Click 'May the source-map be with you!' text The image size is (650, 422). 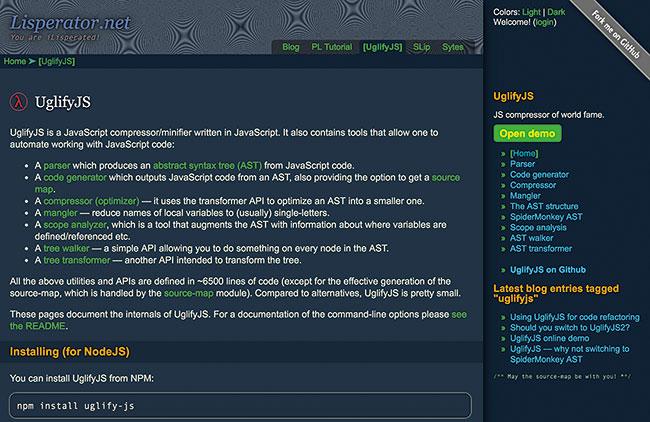tap(562, 376)
